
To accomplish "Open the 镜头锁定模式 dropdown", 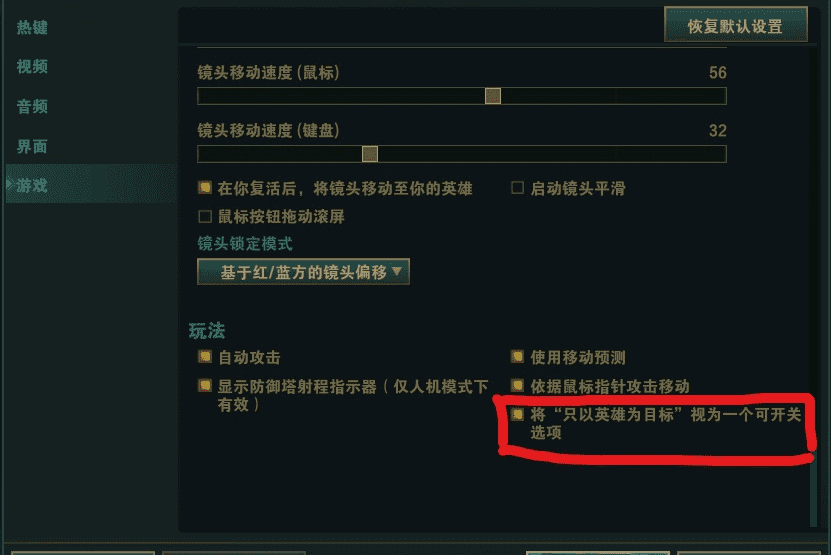I will click(303, 272).
